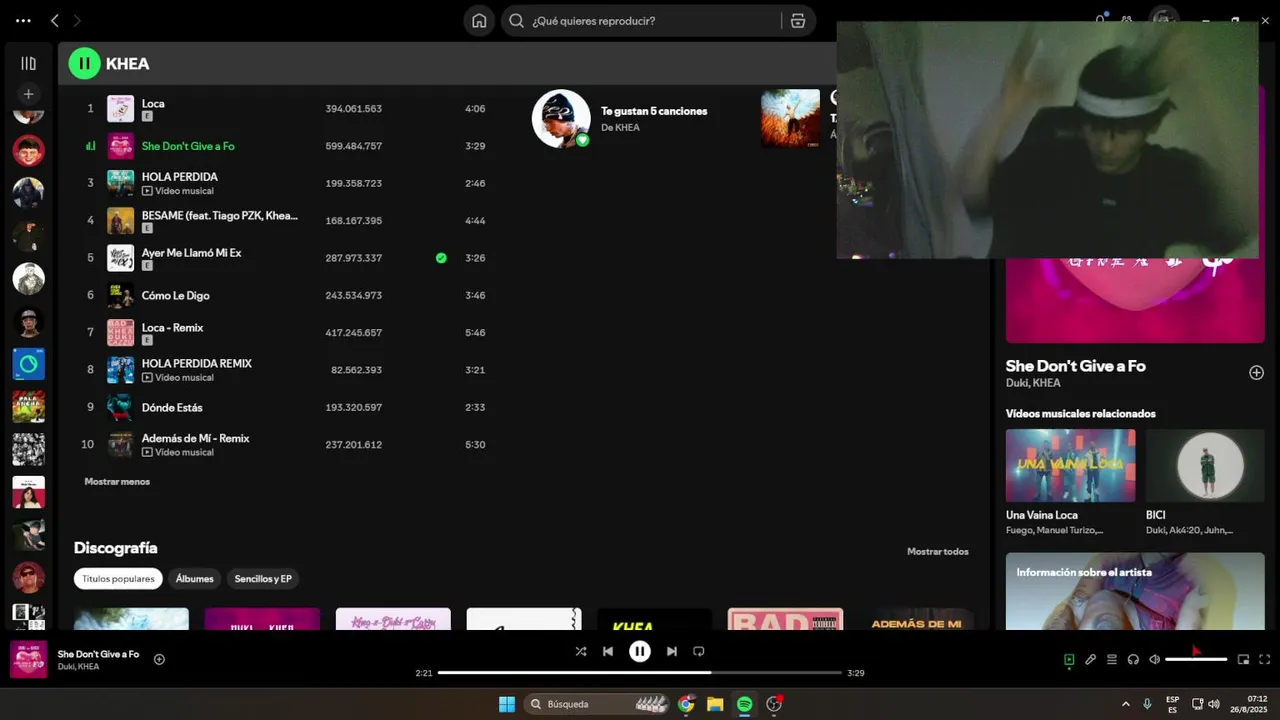Mute volume via the speaker icon
The image size is (1280, 720).
(1154, 659)
